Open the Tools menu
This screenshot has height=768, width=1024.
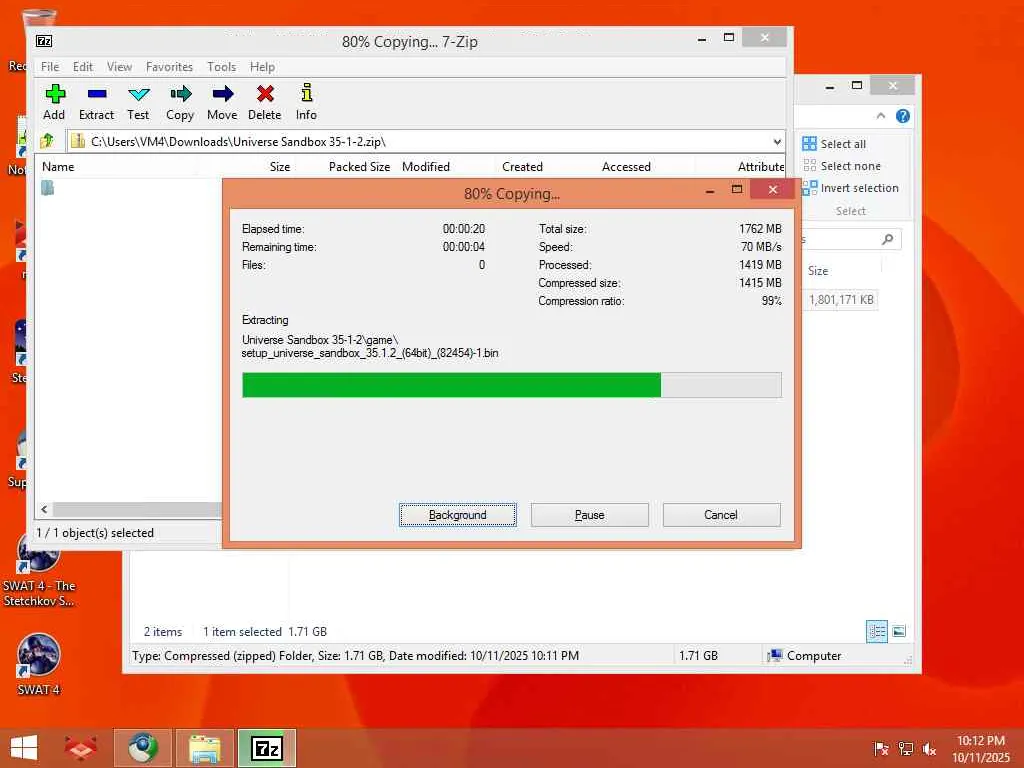click(221, 67)
